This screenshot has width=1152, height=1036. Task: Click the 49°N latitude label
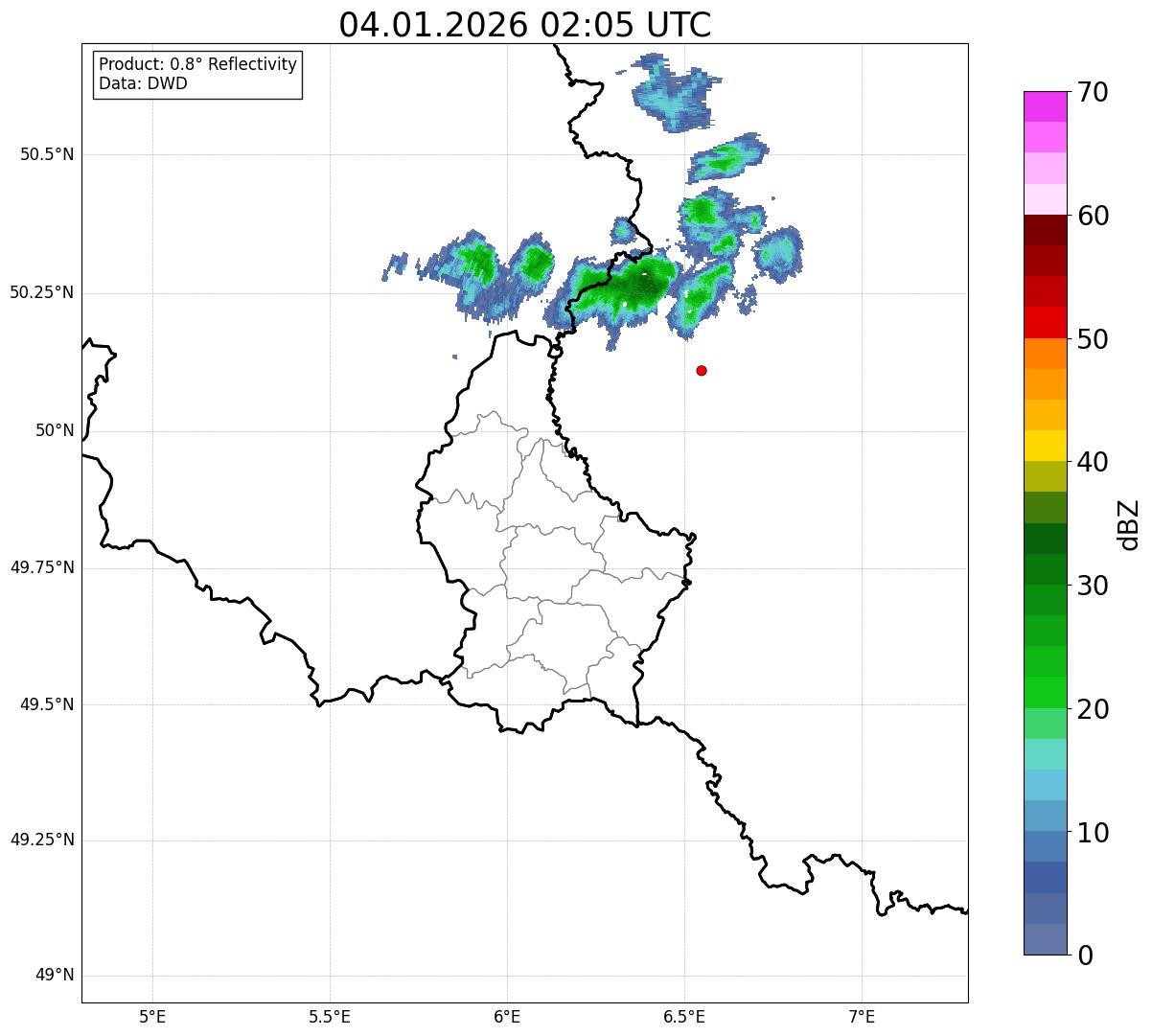(55, 976)
